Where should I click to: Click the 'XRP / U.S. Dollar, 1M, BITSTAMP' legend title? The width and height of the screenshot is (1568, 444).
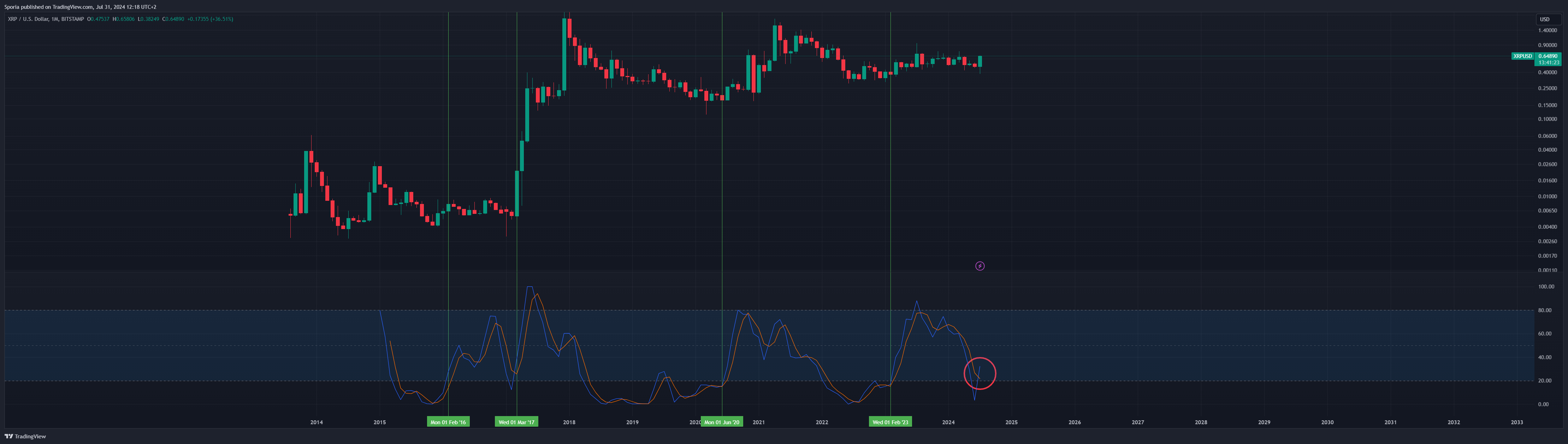pyautogui.click(x=46, y=19)
